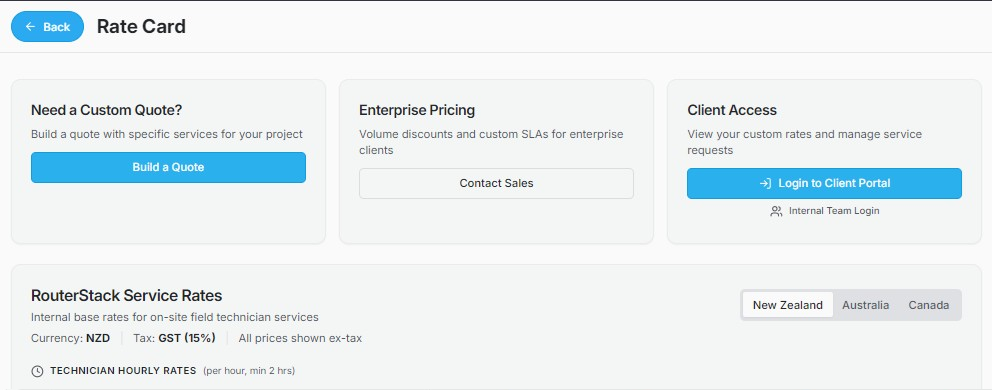Click the Volume discounts and custom SLAs description
Image resolution: width=992 pixels, height=390 pixels.
[x=491, y=142]
